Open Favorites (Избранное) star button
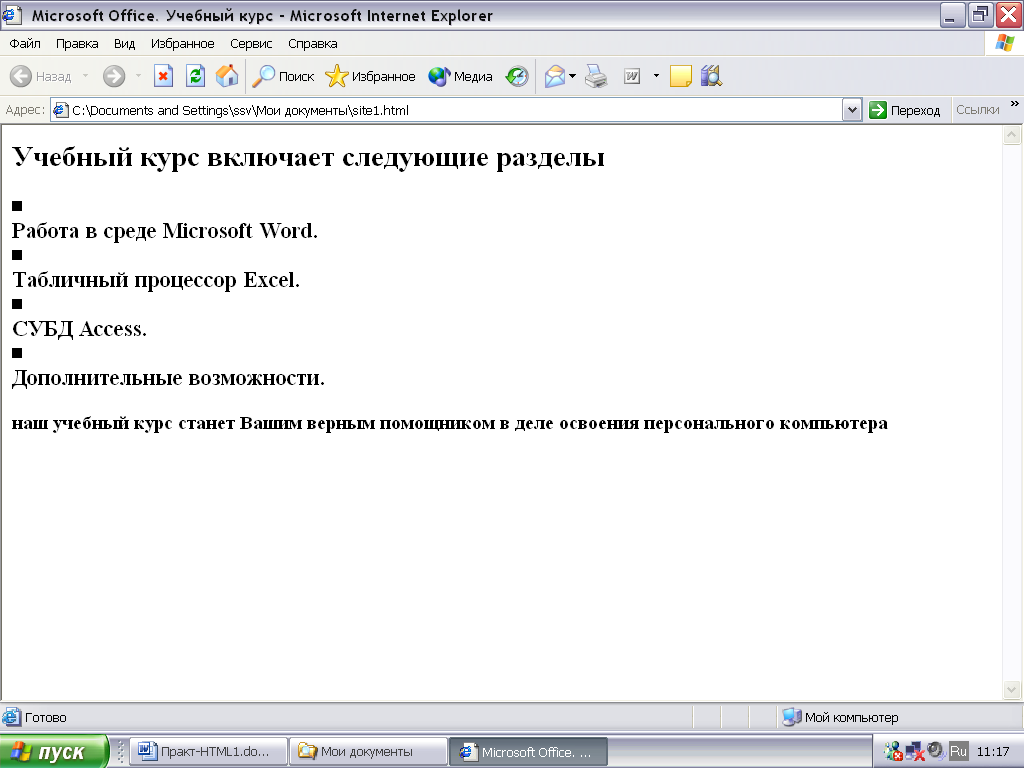Image resolution: width=1024 pixels, height=768 pixels. coord(370,76)
